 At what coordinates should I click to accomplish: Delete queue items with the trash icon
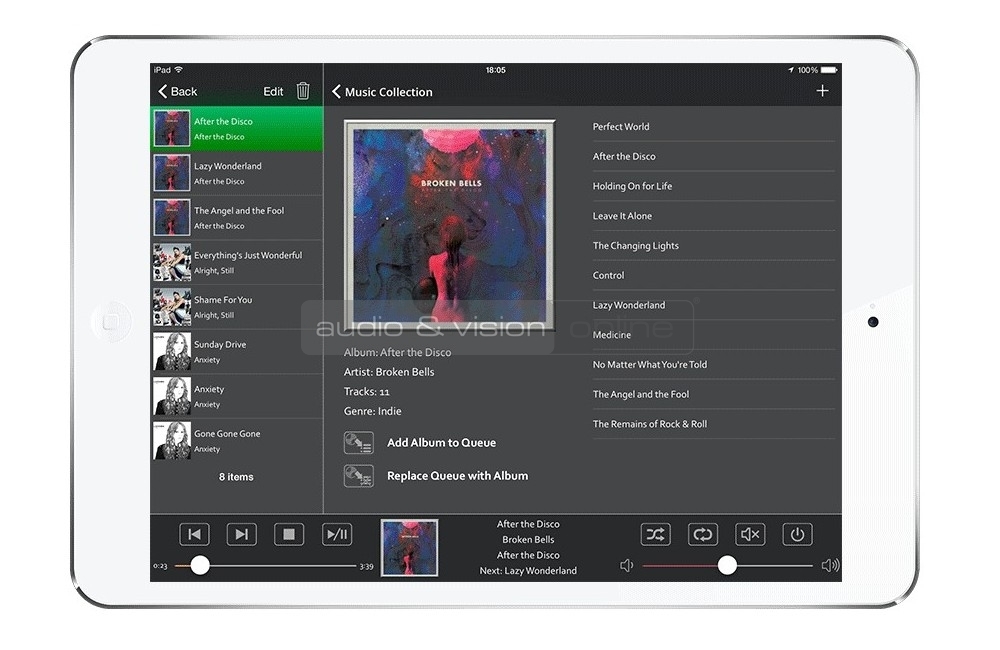pos(303,91)
